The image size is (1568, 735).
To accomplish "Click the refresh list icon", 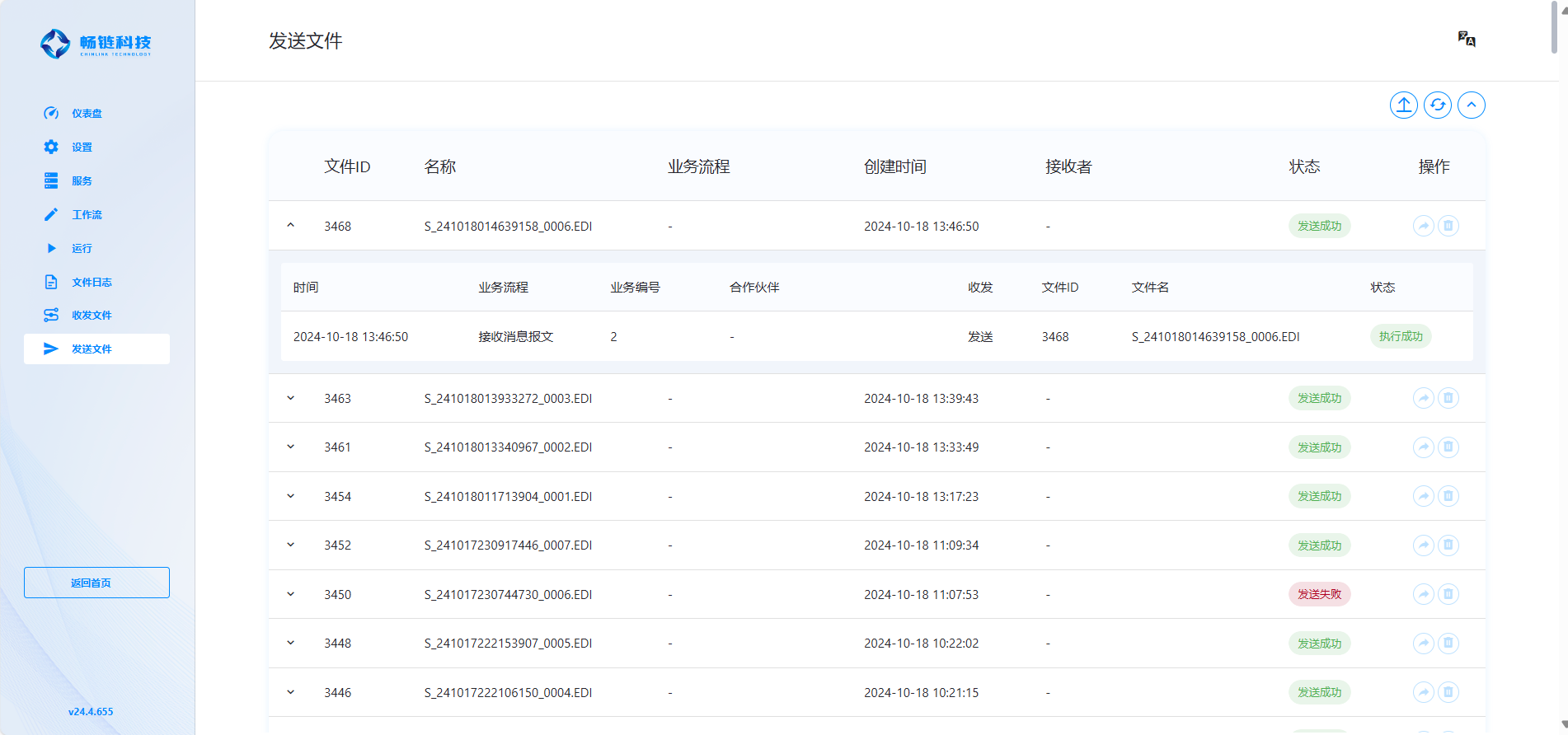I will pyautogui.click(x=1437, y=105).
